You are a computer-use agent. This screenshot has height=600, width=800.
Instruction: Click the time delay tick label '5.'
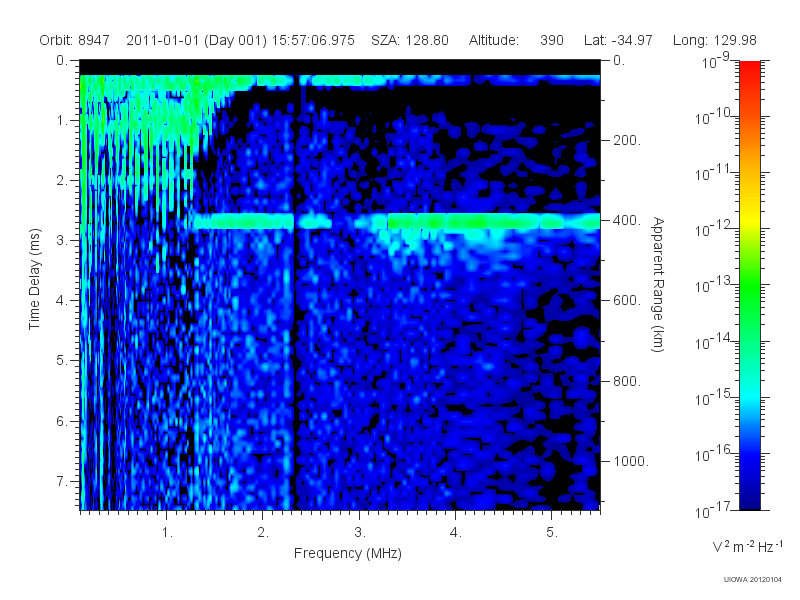click(62, 360)
